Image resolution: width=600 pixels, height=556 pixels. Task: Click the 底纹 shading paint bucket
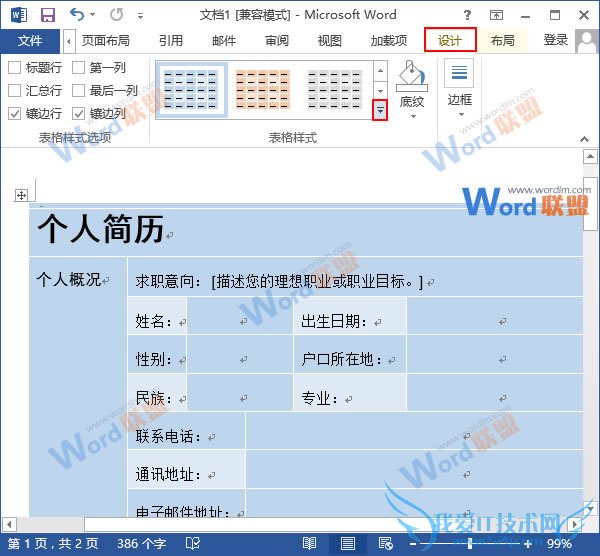coord(411,76)
